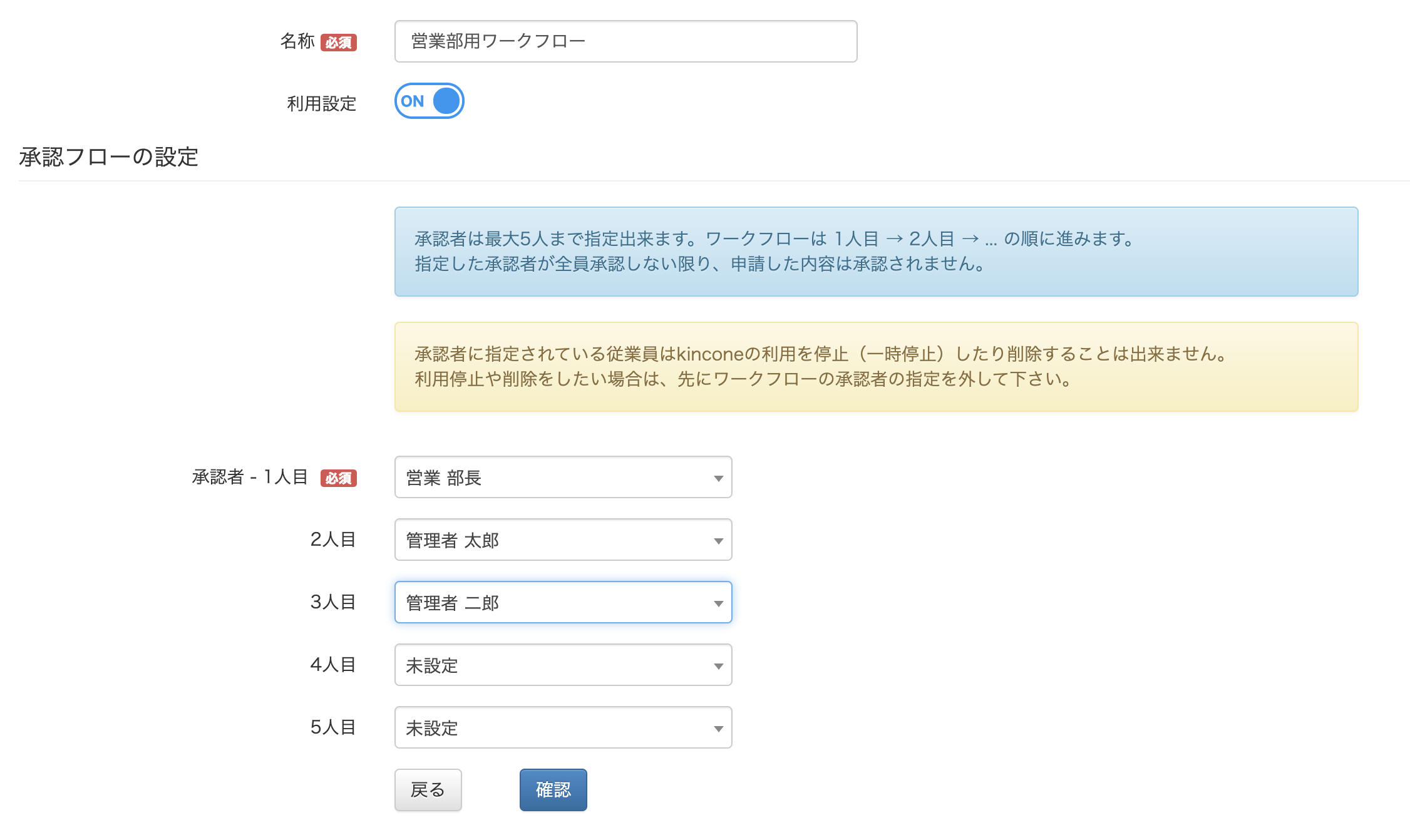Viewport: 1410px width, 840px height.
Task: Click the 4人目 label text
Action: click(332, 665)
